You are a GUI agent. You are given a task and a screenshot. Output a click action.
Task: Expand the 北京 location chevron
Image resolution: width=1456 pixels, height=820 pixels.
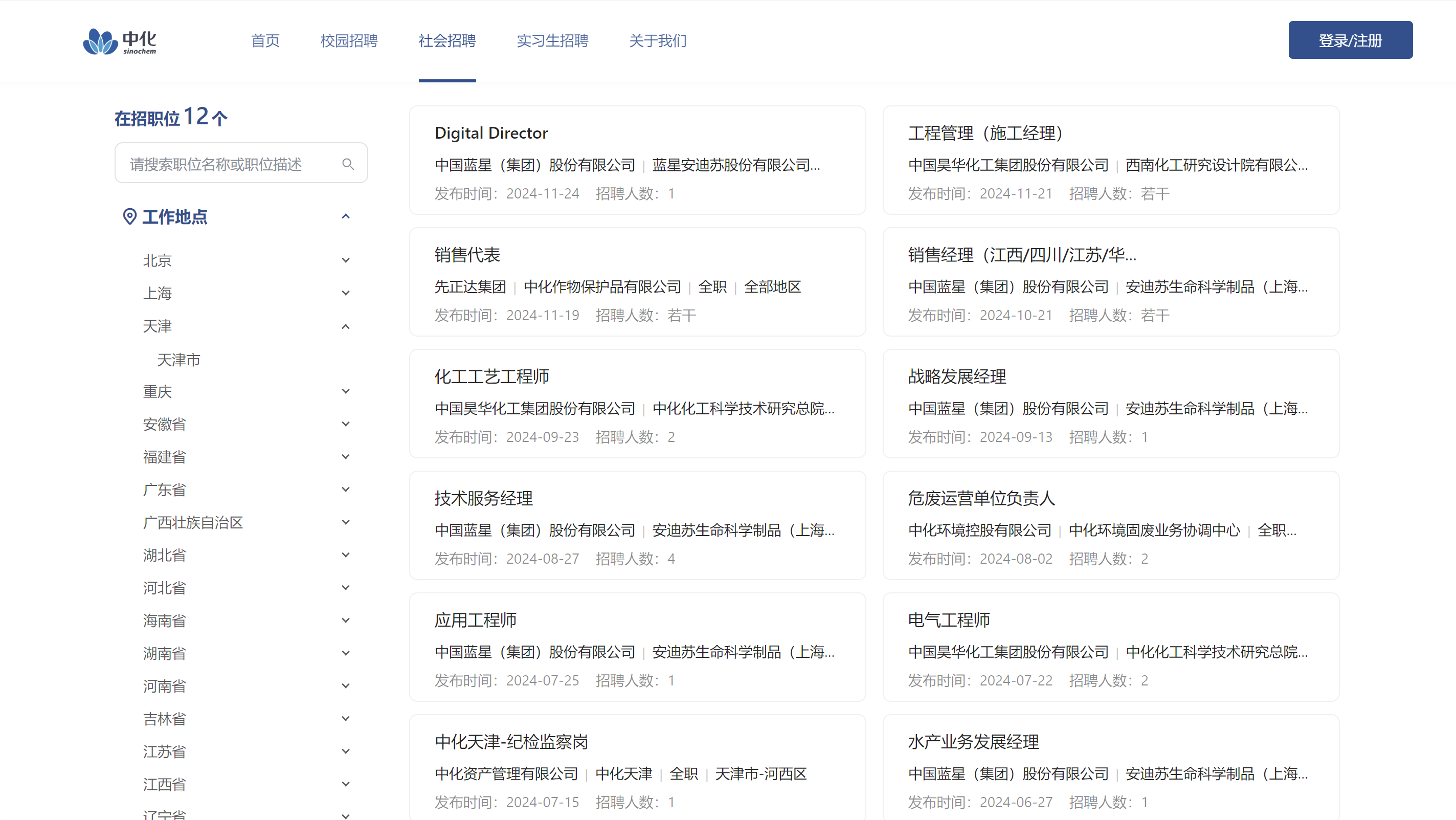346,260
